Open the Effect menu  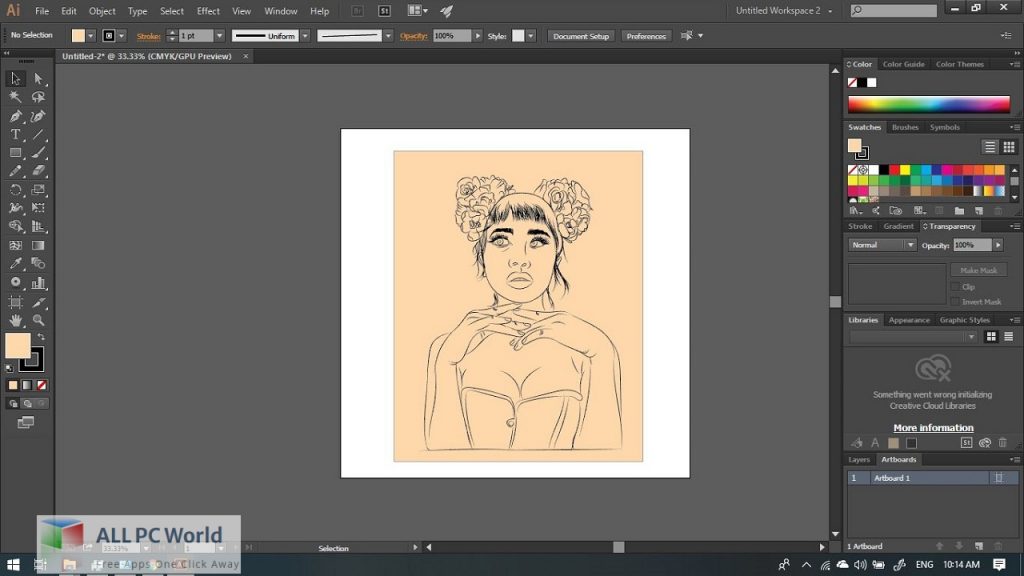coord(208,11)
